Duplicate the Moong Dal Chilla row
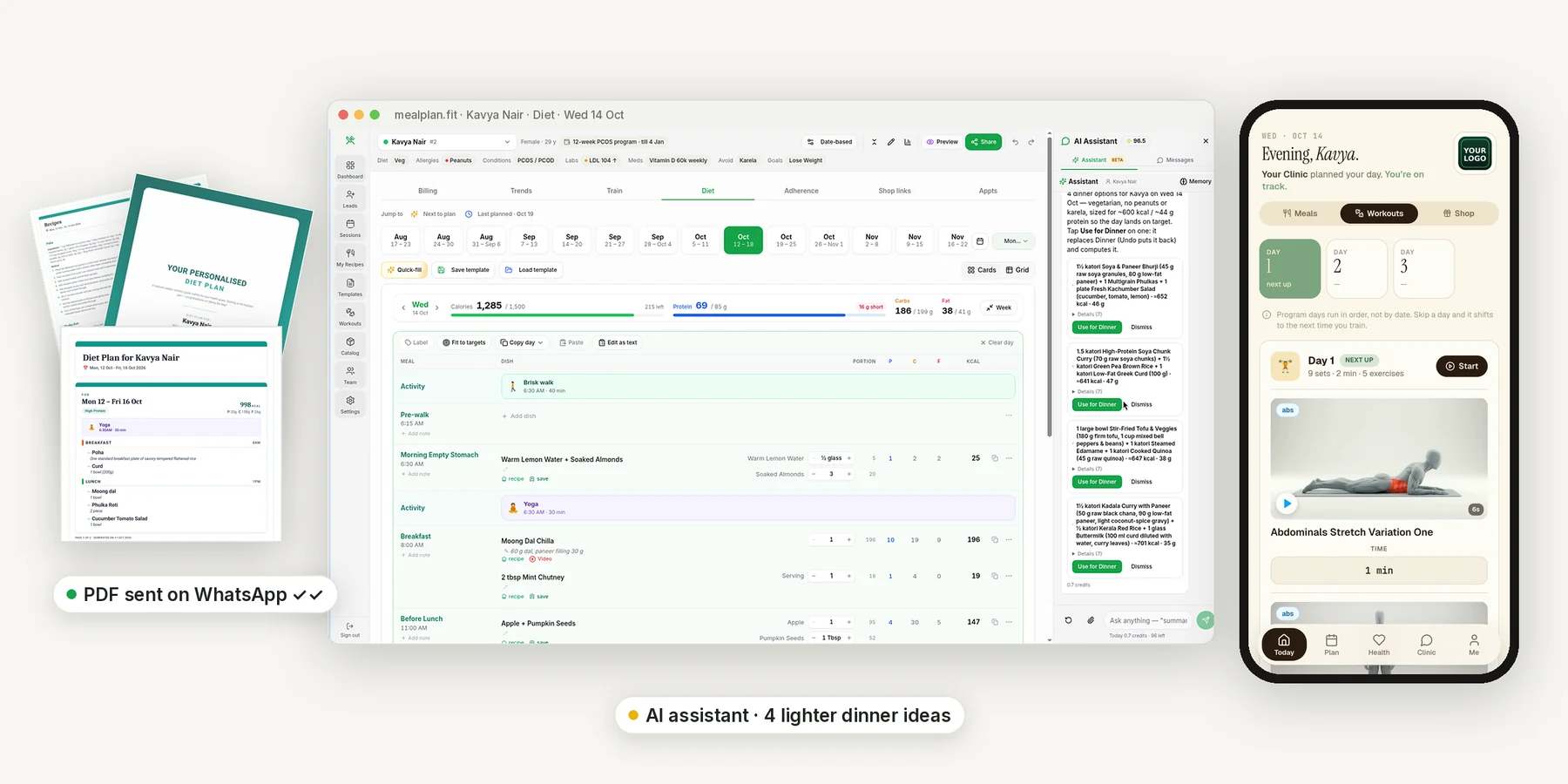 995,540
